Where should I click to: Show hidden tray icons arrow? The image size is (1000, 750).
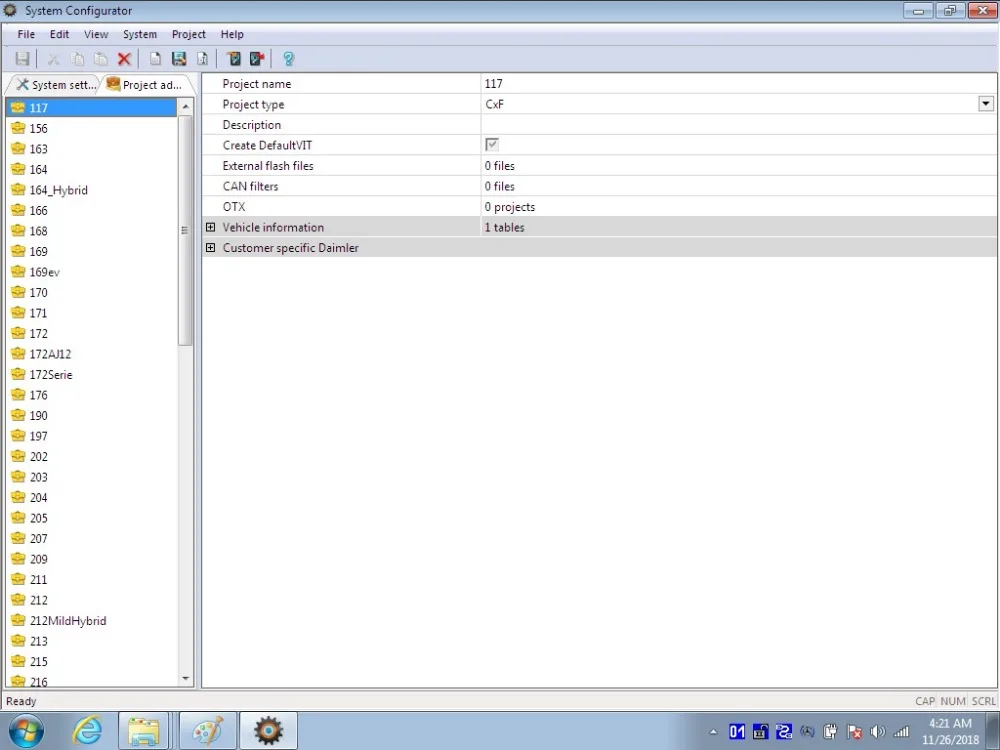(x=713, y=732)
